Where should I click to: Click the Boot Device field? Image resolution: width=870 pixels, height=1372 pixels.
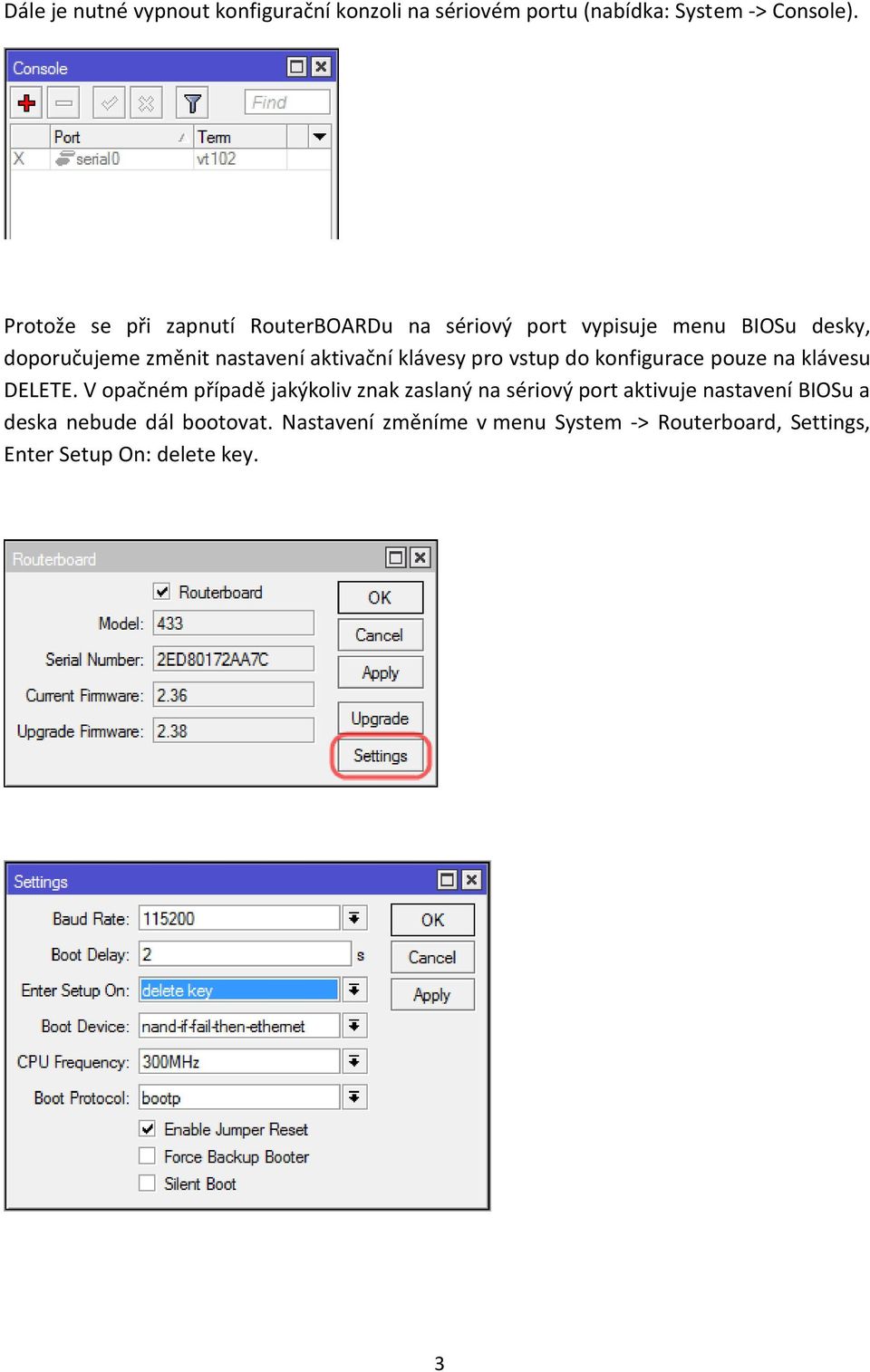click(239, 1026)
